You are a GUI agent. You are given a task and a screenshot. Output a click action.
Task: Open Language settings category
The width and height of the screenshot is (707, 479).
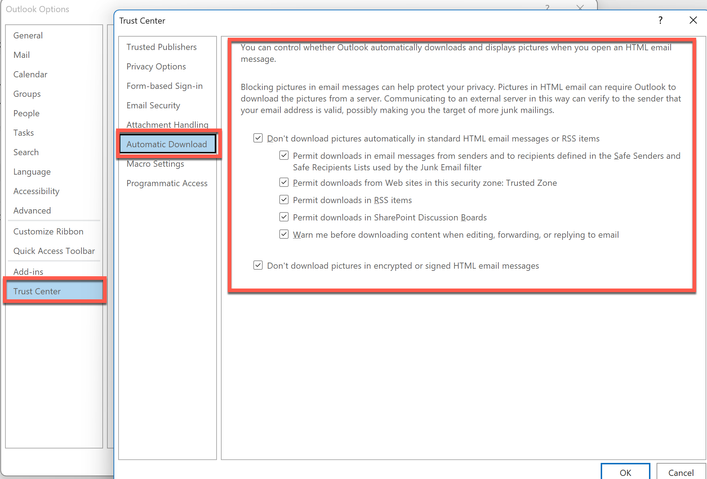(x=32, y=172)
